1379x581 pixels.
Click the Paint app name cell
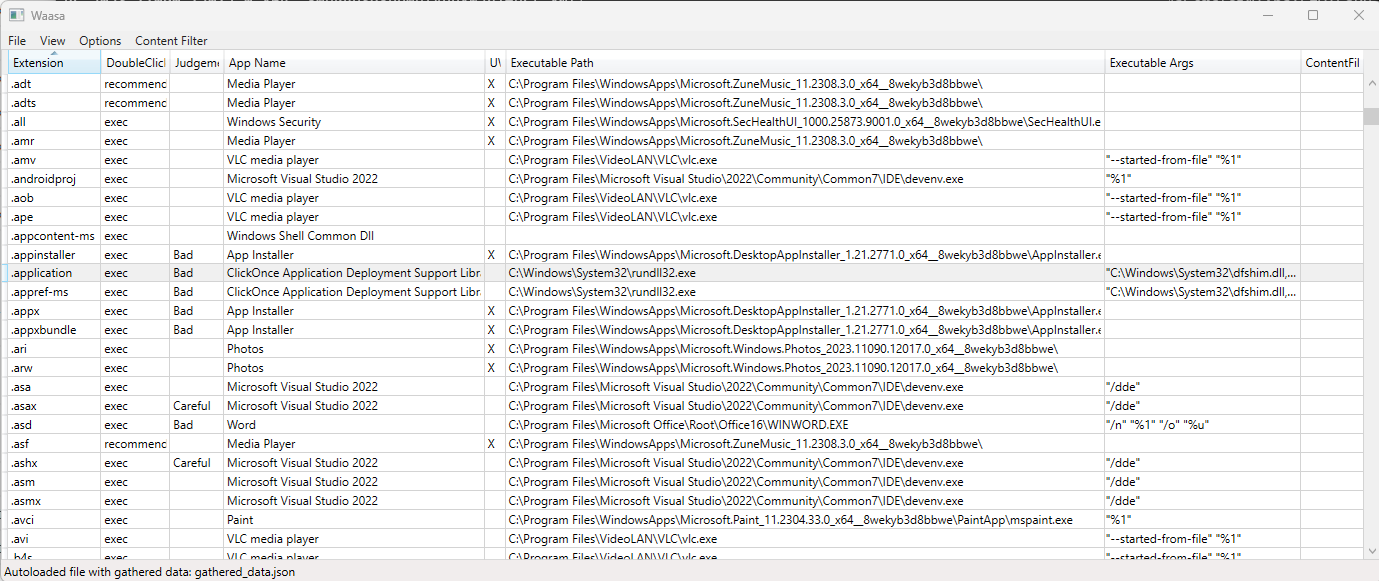coord(353,520)
